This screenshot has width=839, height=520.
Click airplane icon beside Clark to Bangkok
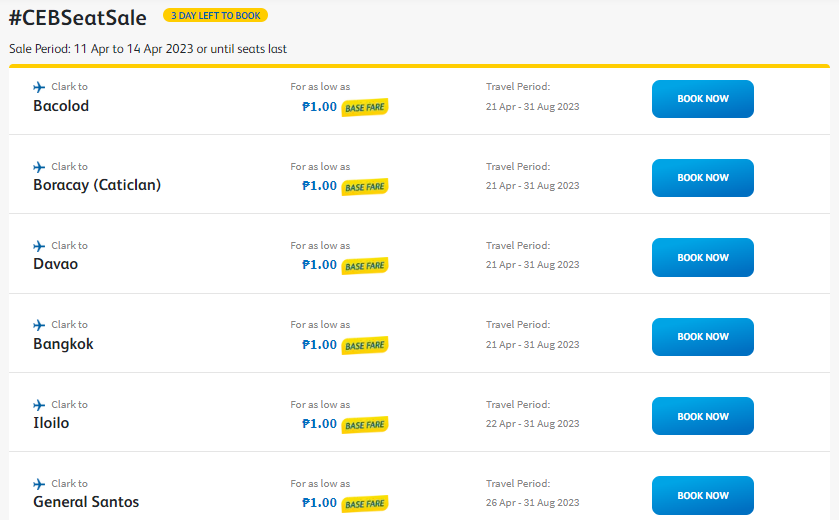coord(39,325)
